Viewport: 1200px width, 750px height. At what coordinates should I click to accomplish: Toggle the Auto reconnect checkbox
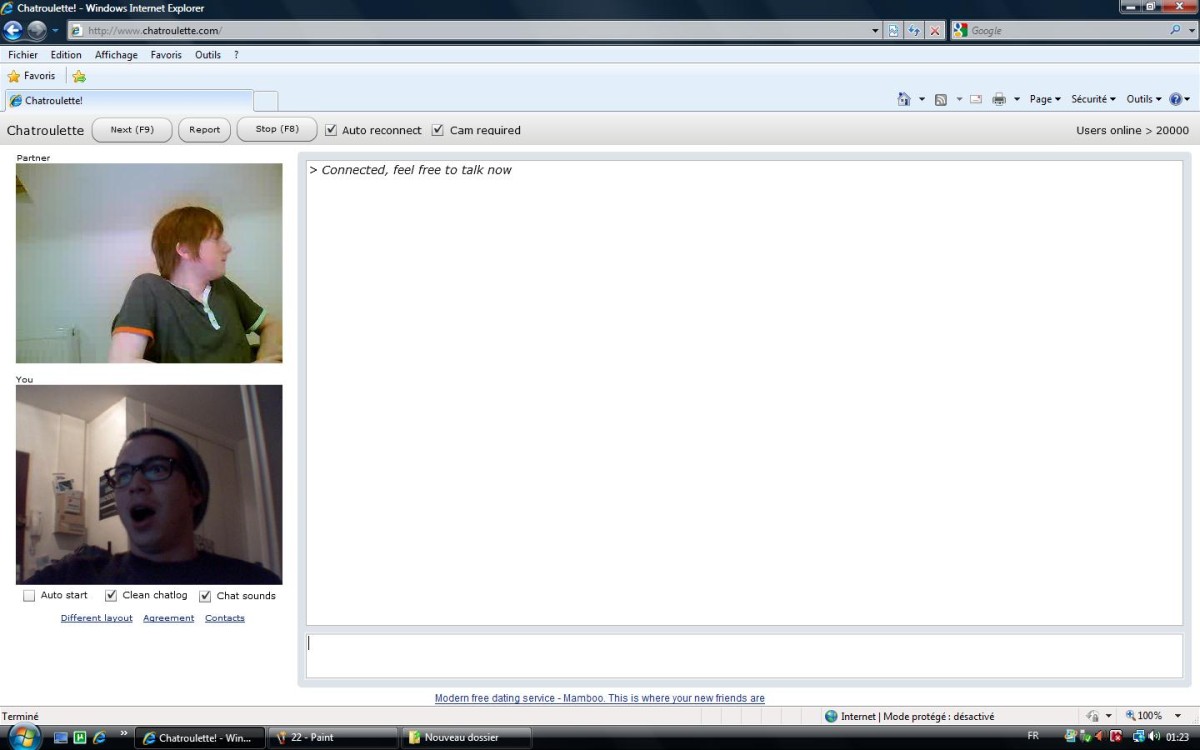point(331,130)
